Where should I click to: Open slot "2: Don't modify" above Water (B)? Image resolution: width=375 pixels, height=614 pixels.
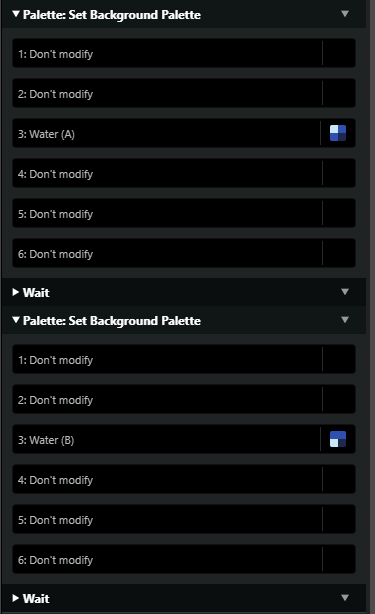click(x=184, y=399)
